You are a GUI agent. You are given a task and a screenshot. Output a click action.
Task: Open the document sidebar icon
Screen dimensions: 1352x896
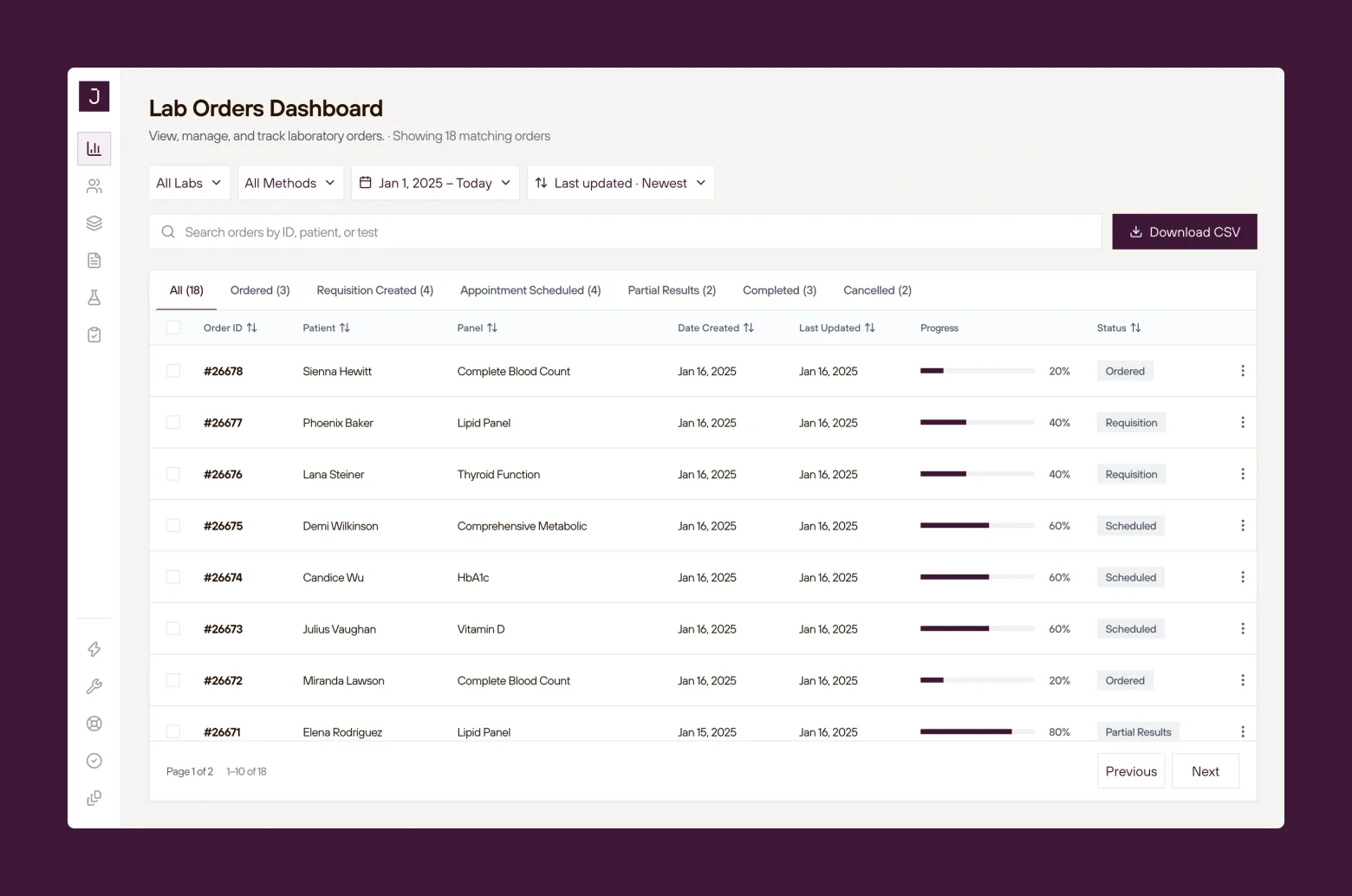[94, 261]
